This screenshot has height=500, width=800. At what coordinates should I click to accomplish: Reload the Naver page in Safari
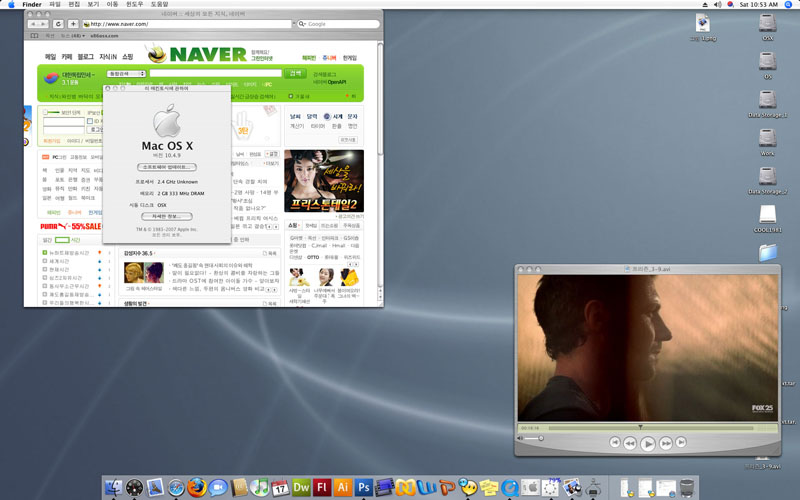(58, 24)
